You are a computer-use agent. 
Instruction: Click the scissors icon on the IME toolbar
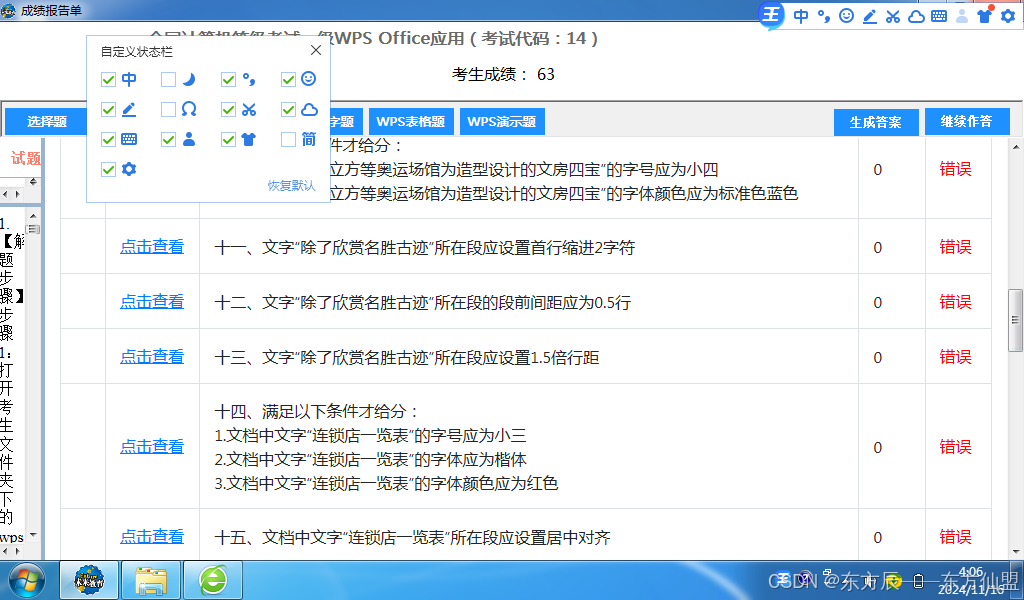tap(893, 16)
